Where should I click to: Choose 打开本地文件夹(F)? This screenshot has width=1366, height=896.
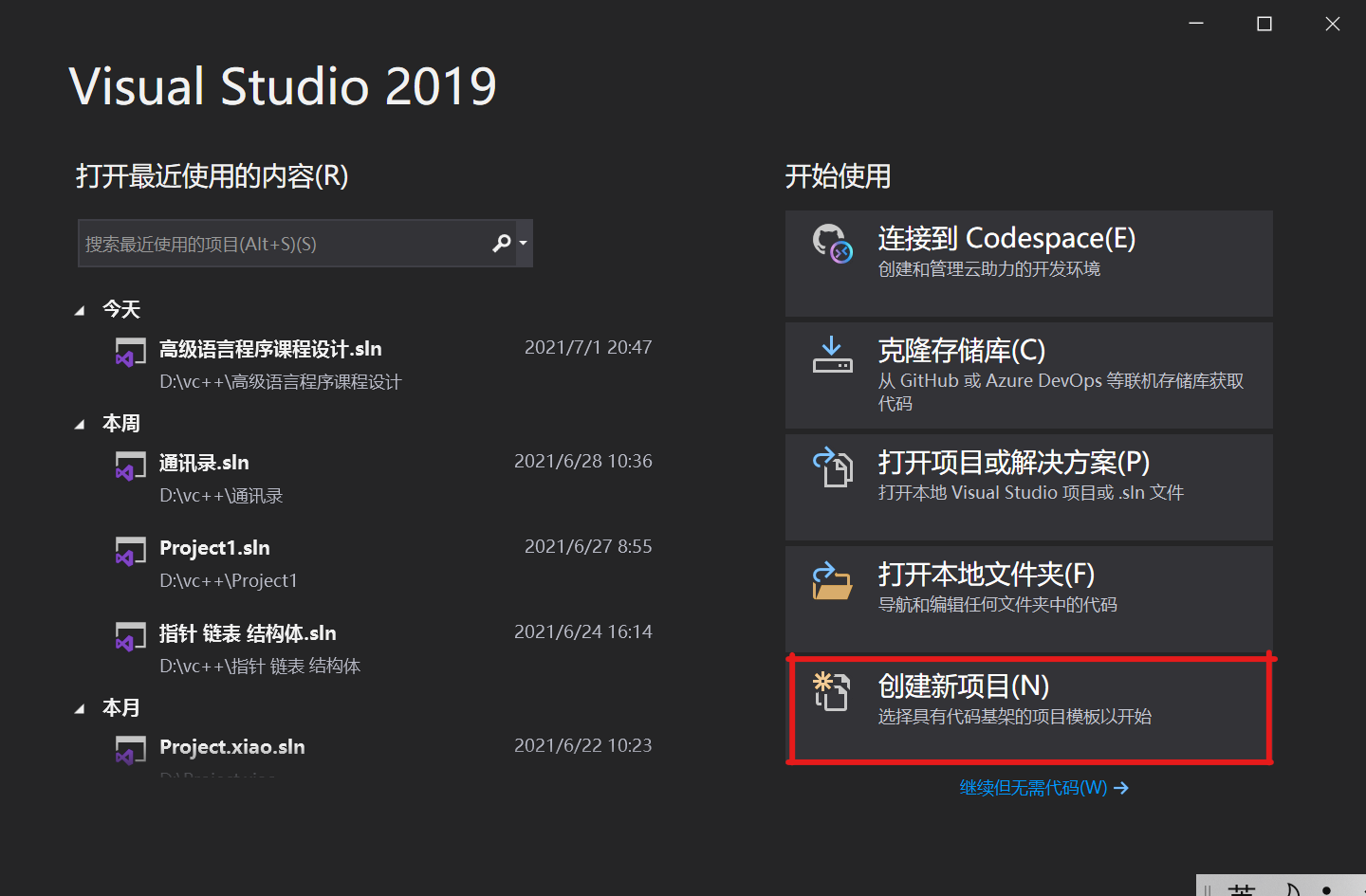(x=1028, y=599)
